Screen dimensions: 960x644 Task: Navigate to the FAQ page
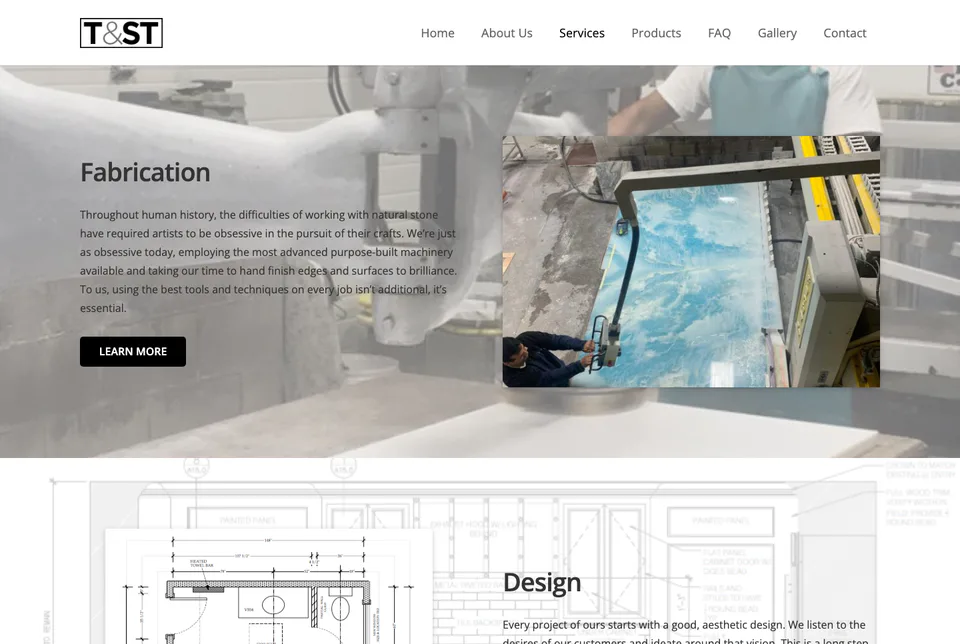click(719, 33)
